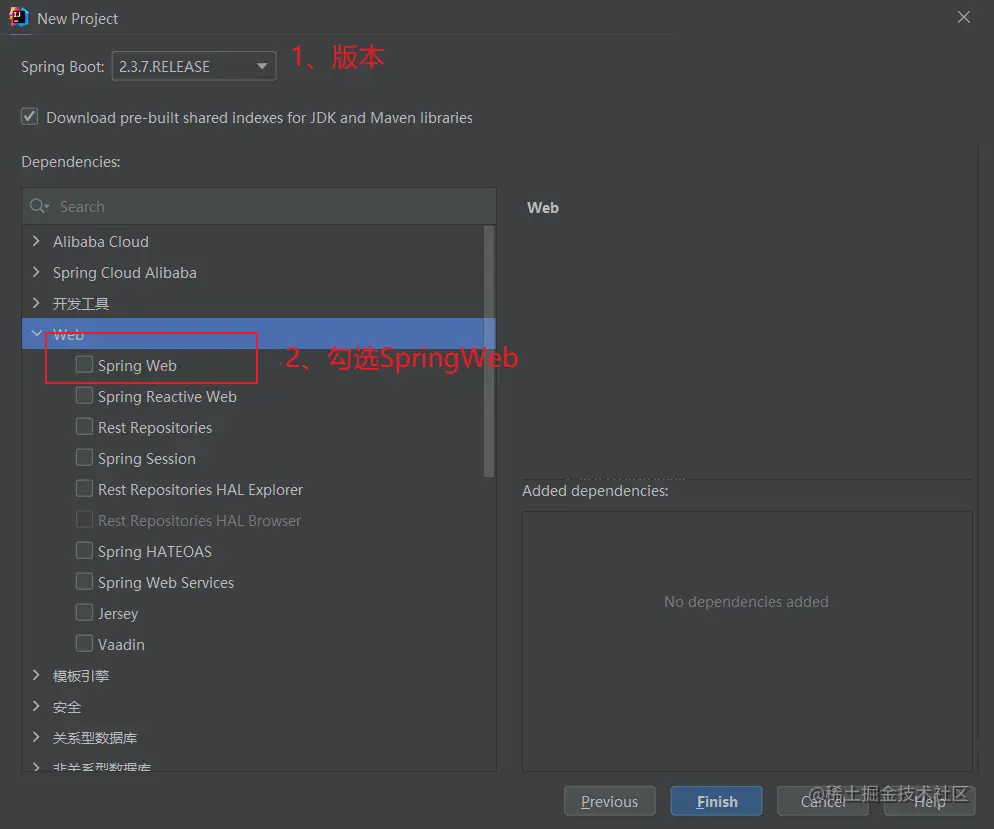This screenshot has width=994, height=829.
Task: Enable the Rest Repositories checkbox
Action: pos(84,427)
